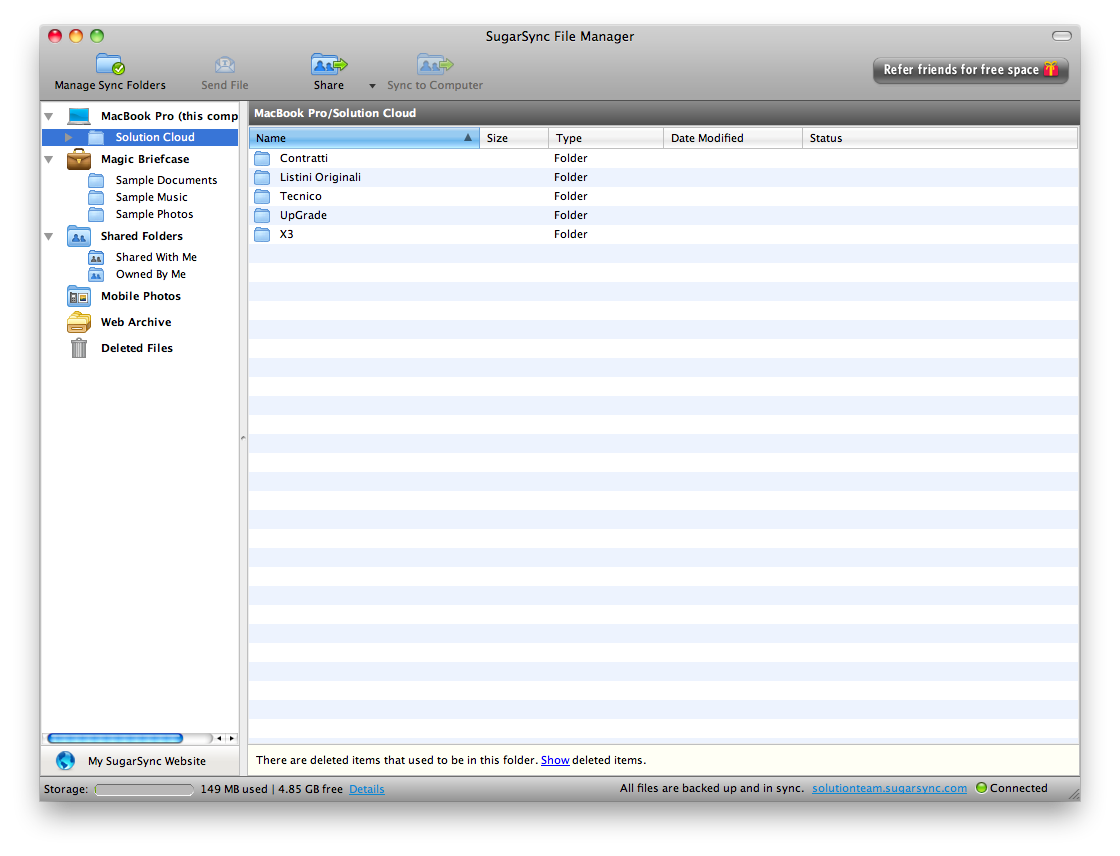Select the Contratti folder row

(x=664, y=158)
